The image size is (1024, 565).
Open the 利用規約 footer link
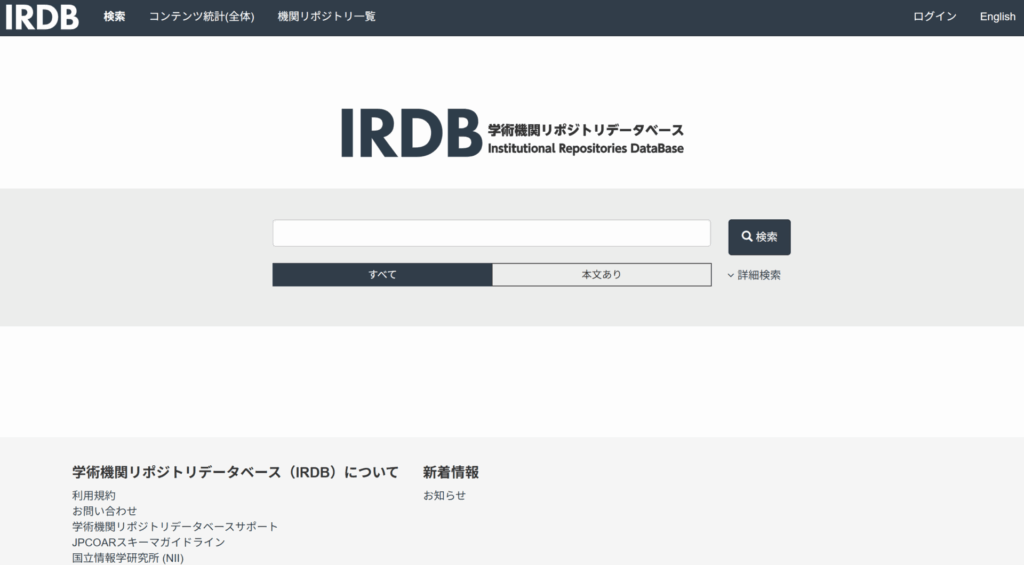(93, 496)
